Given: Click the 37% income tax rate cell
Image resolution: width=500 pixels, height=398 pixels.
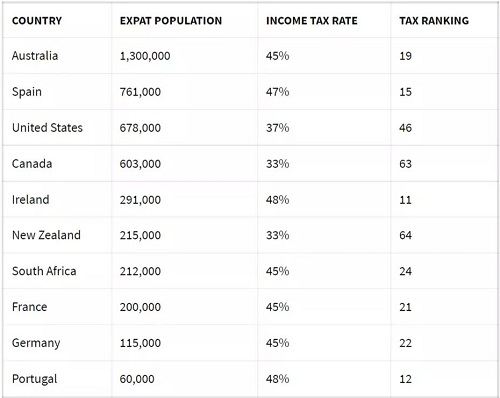Looking at the screenshot, I should click(277, 128).
